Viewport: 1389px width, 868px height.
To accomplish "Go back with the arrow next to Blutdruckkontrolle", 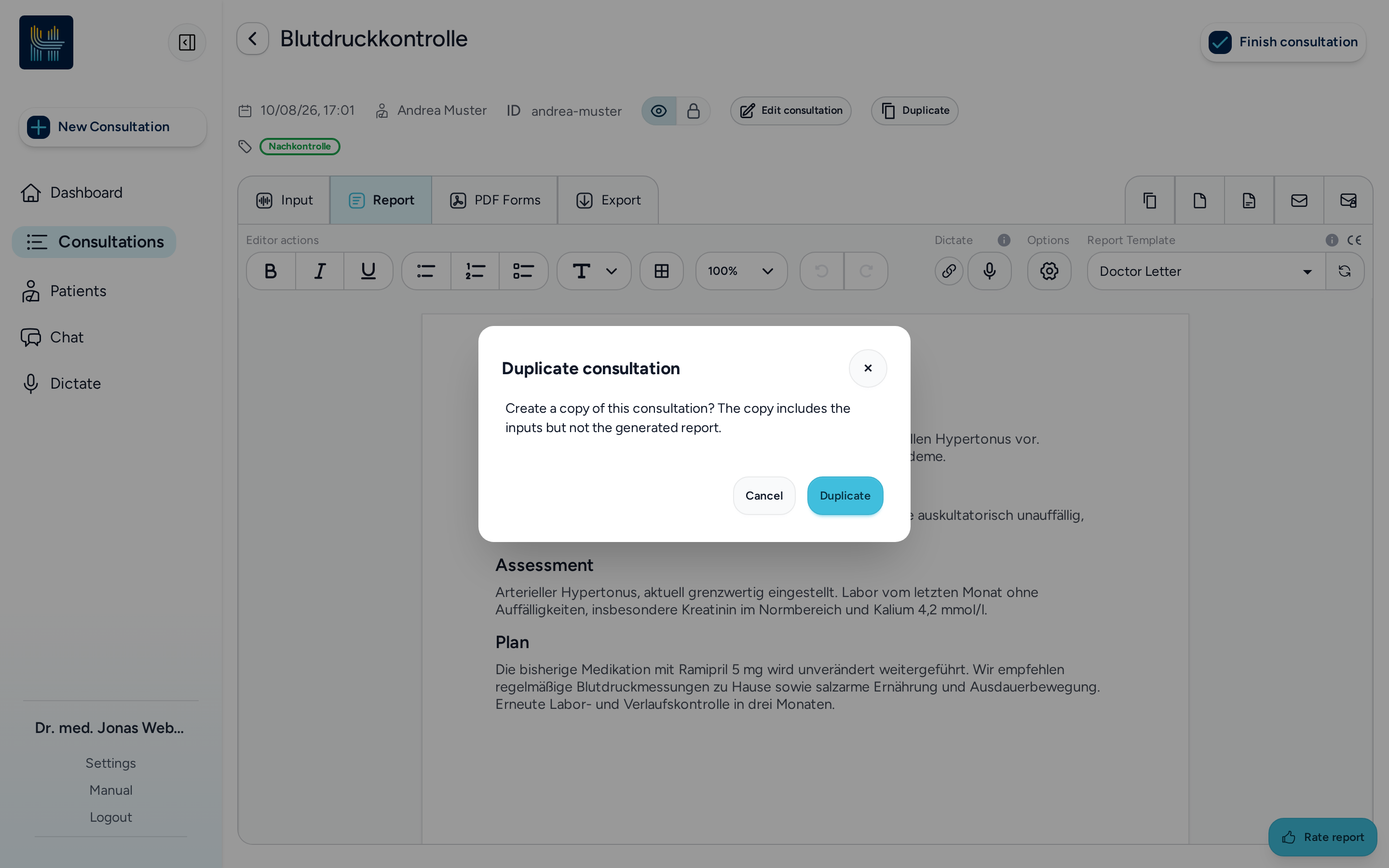I will [253, 39].
